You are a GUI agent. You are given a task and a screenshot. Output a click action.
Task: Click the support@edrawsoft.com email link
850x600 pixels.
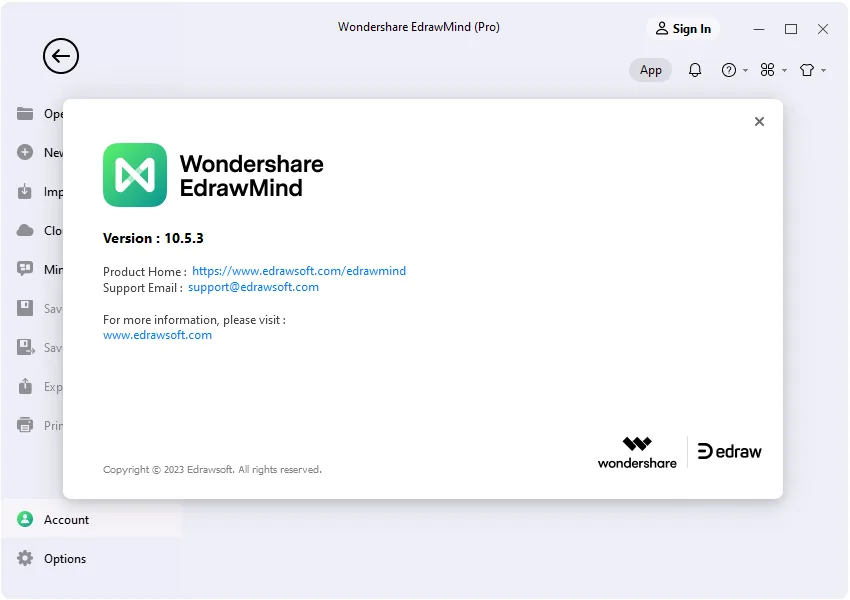[x=253, y=287]
